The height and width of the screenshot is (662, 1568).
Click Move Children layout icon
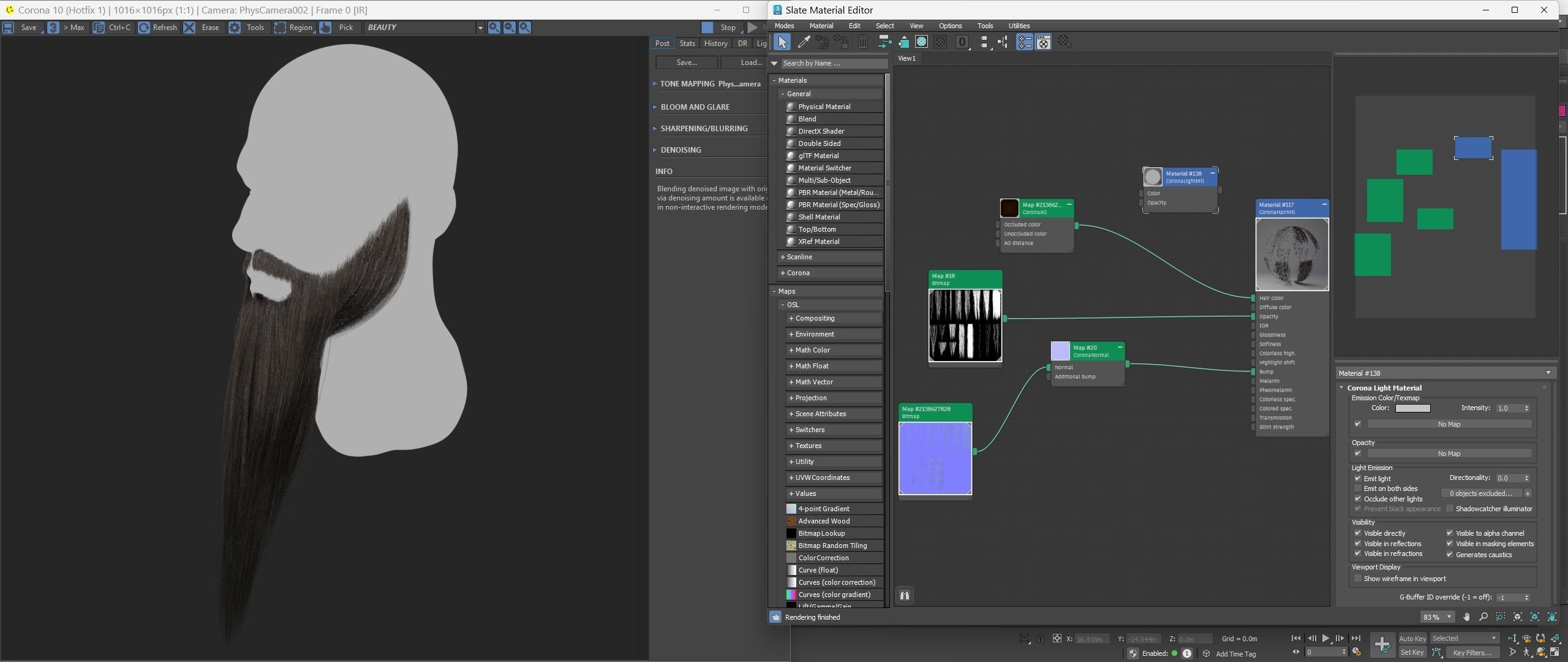(884, 42)
